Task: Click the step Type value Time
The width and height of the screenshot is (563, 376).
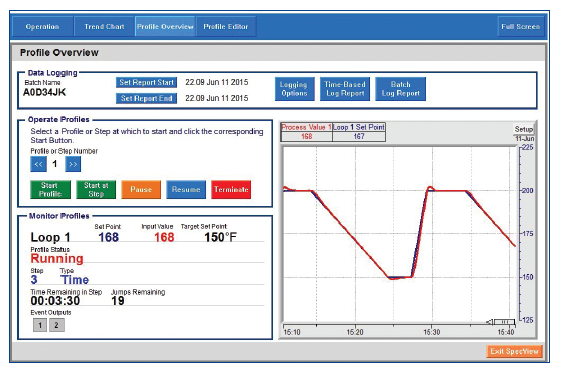Action: pyautogui.click(x=74, y=280)
